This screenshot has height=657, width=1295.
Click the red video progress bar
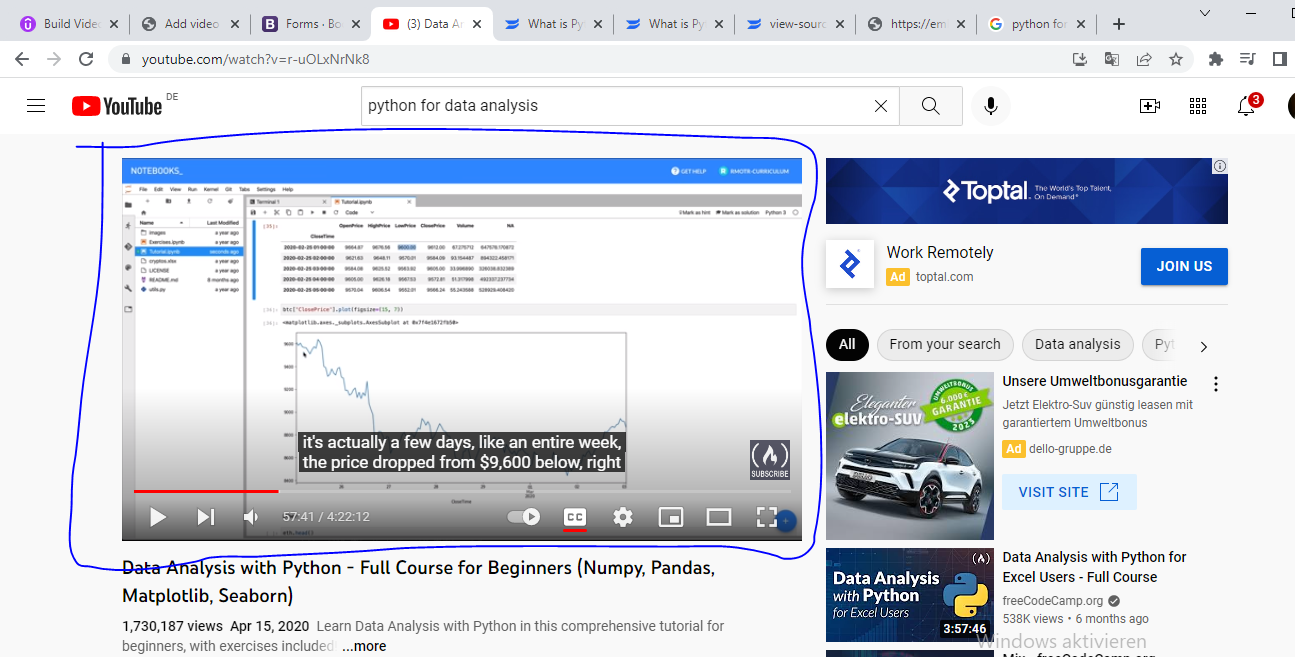click(x=205, y=491)
